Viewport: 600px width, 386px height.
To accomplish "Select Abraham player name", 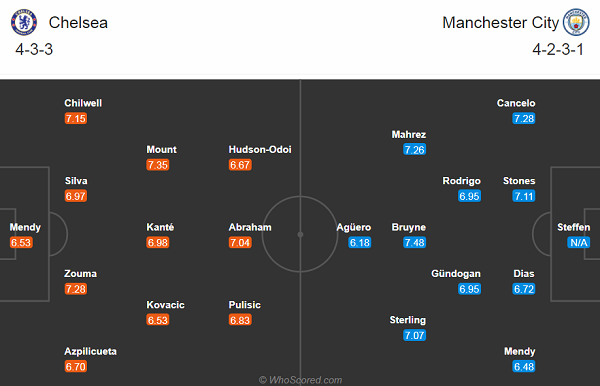I will (250, 227).
